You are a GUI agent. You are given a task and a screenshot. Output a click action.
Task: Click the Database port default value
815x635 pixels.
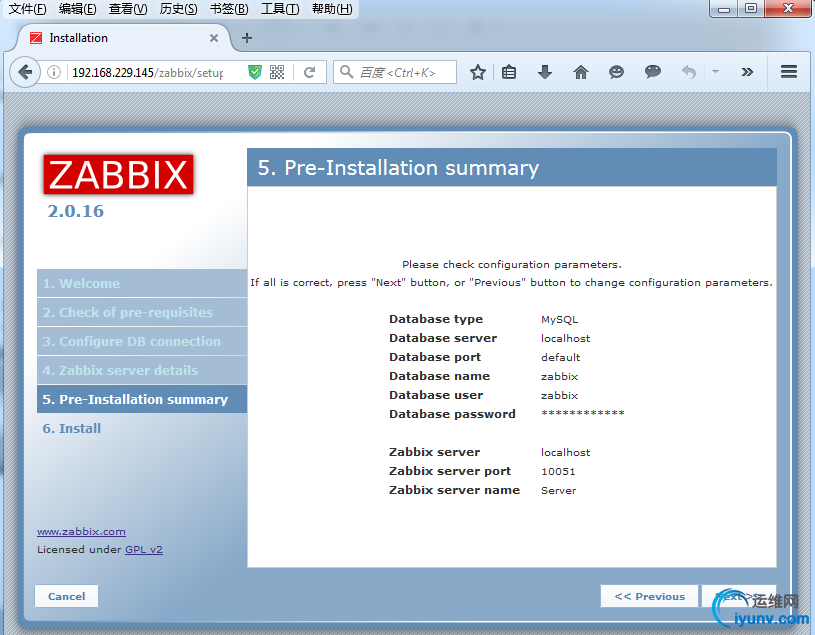click(560, 358)
